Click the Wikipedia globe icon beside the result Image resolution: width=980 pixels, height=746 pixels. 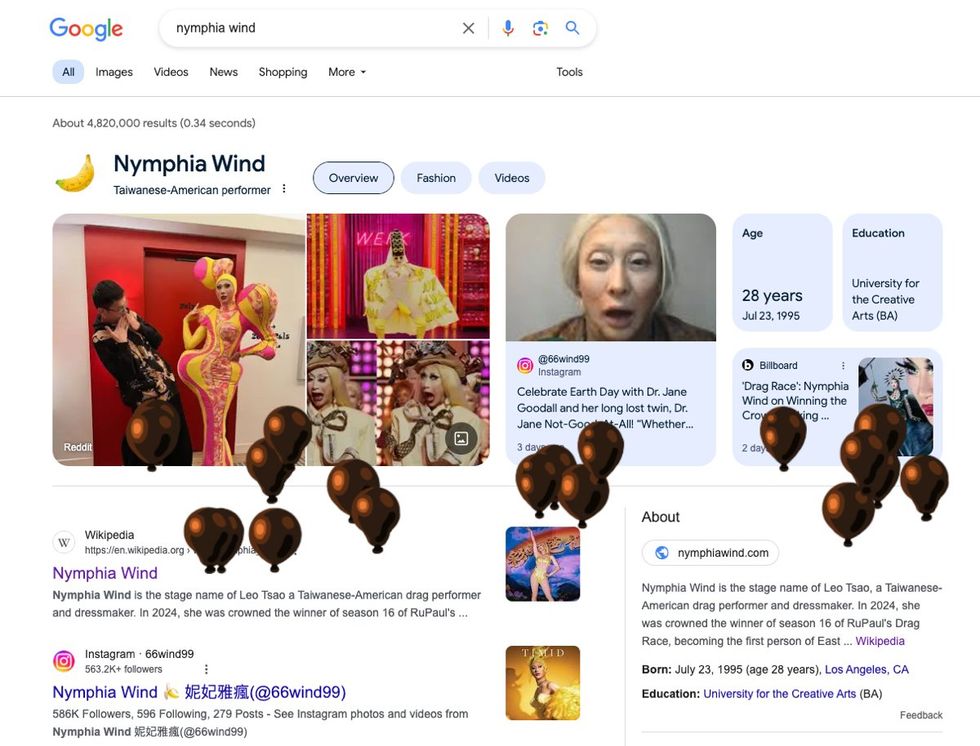click(x=63, y=542)
